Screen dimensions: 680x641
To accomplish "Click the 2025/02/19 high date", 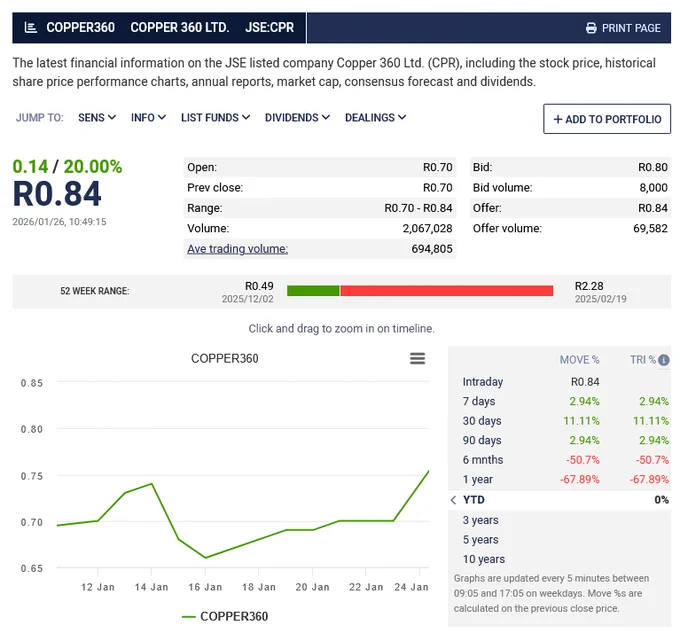I will coord(601,299).
